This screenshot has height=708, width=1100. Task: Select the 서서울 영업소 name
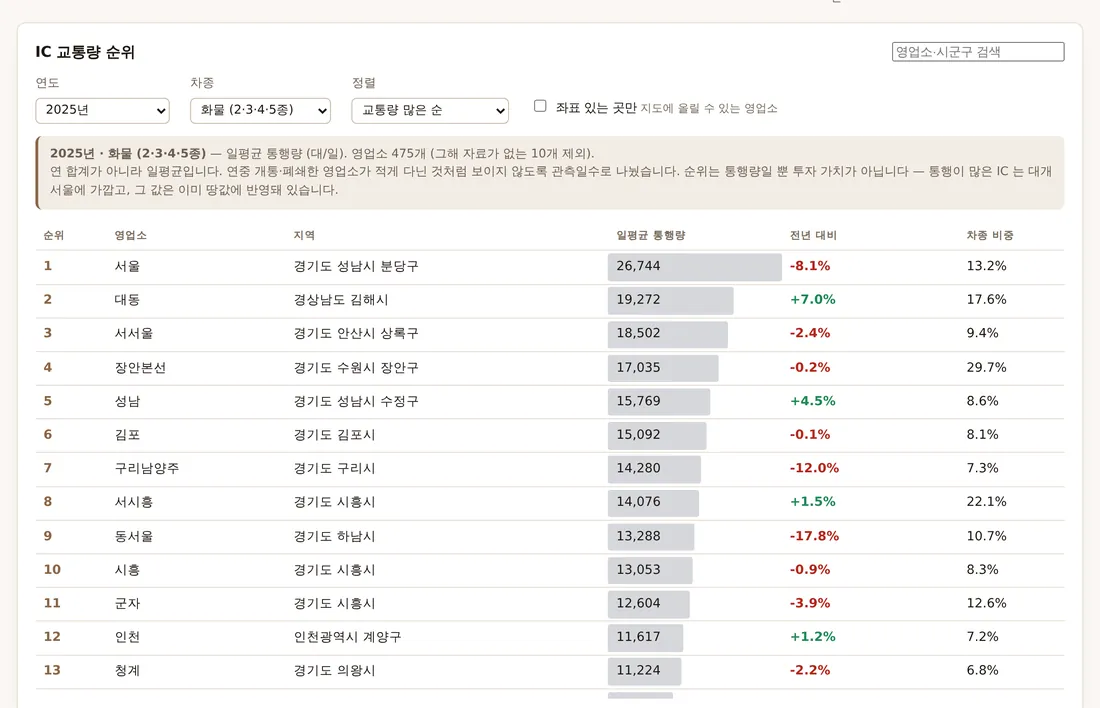coord(133,333)
